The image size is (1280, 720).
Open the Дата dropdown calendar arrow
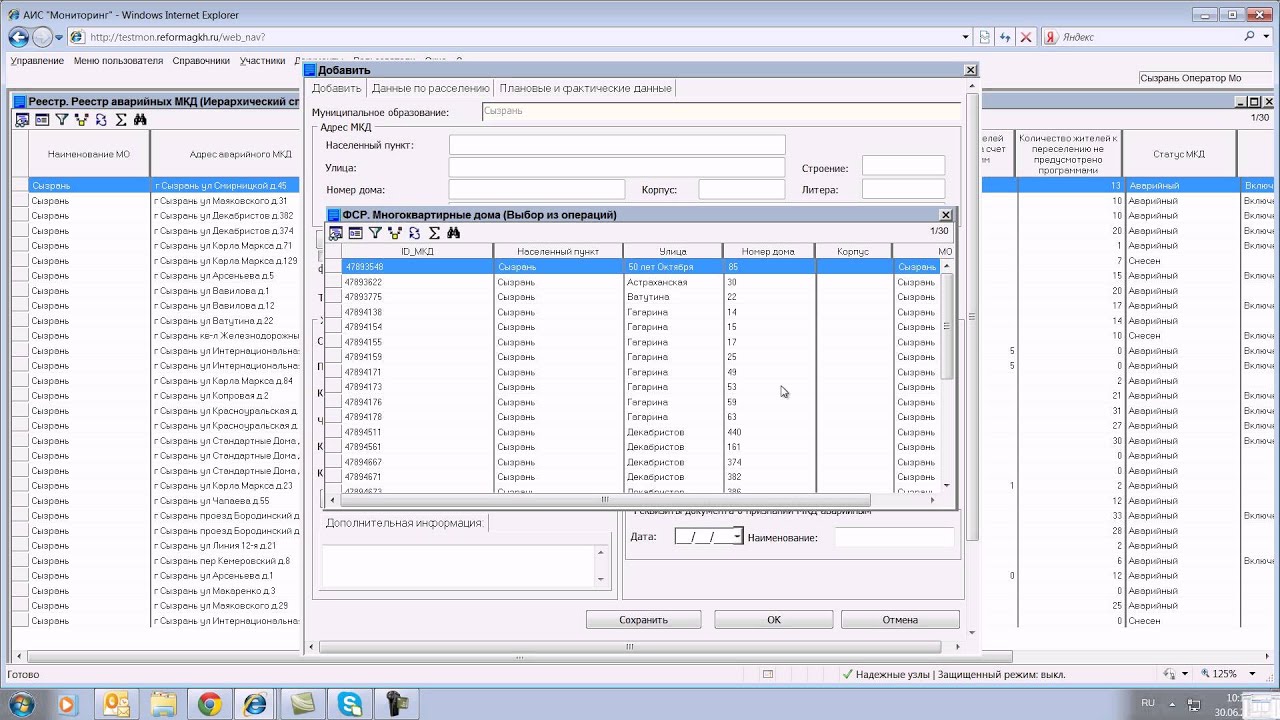pyautogui.click(x=737, y=537)
